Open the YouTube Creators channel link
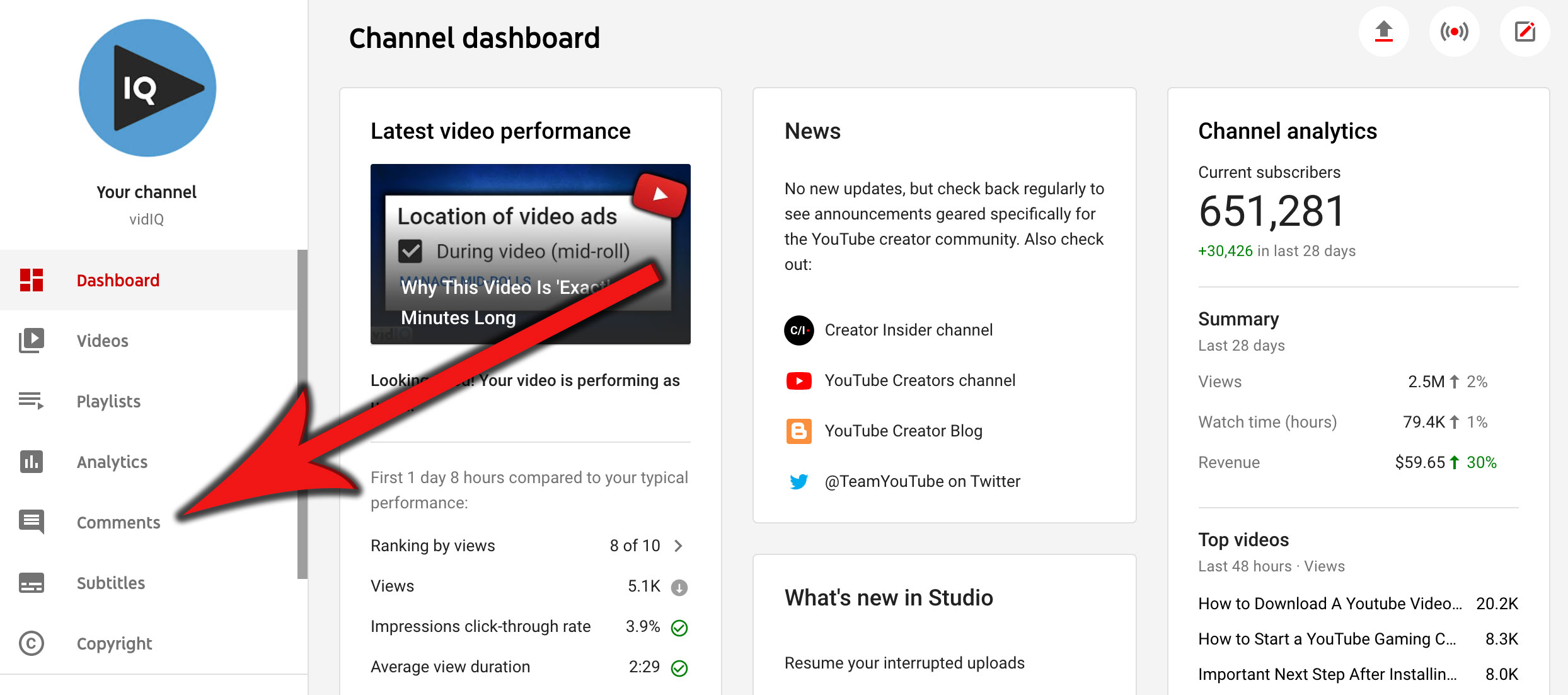The height and width of the screenshot is (695, 1568). [919, 380]
